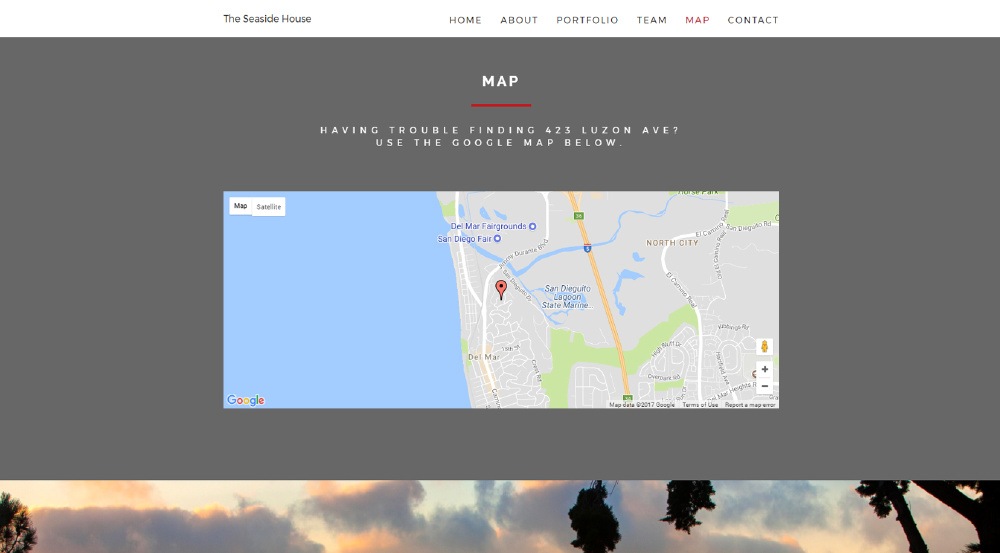1000x553 pixels.
Task: Select the Map nav item
Action: click(x=697, y=20)
